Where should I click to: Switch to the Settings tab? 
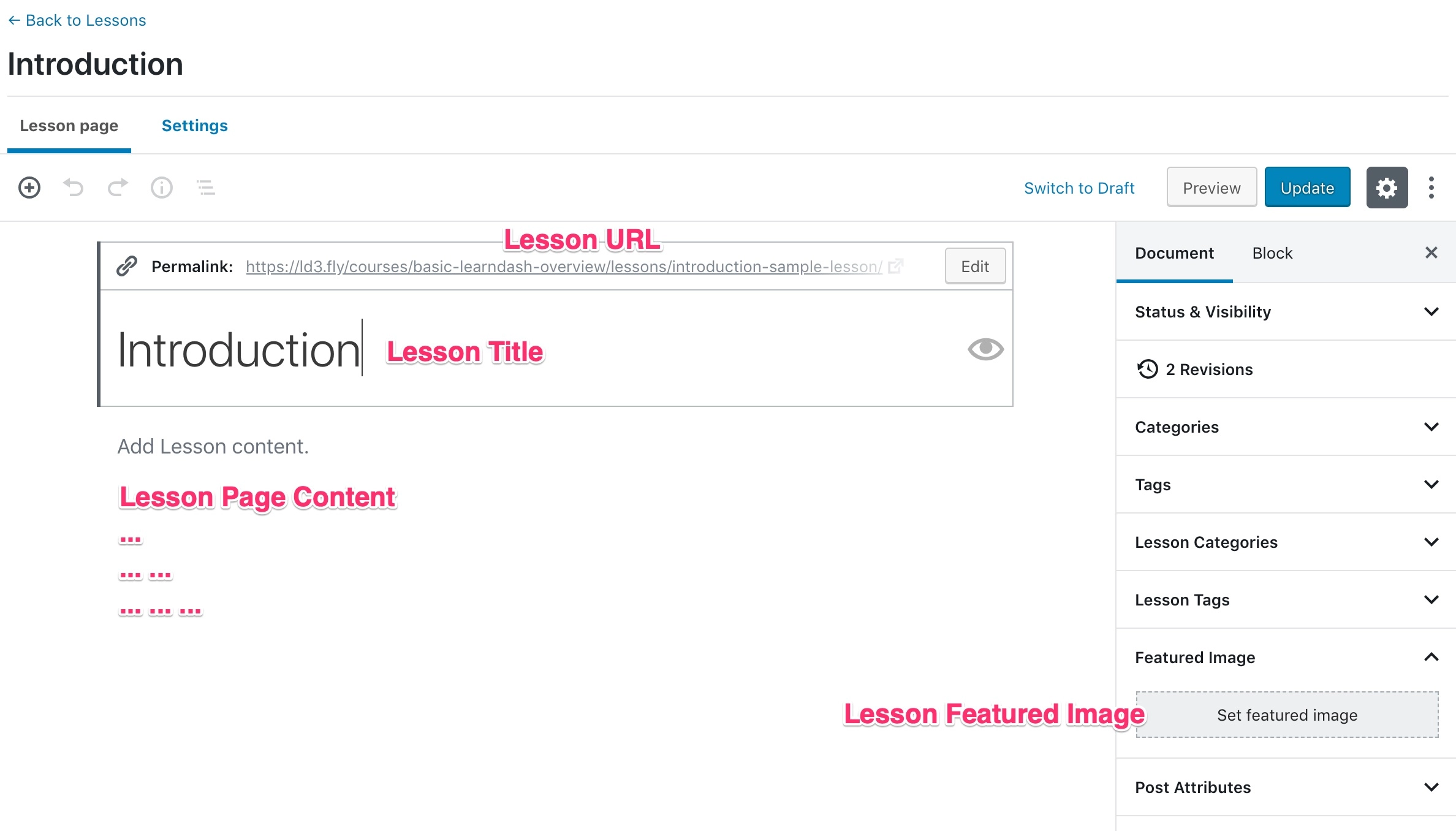click(195, 126)
